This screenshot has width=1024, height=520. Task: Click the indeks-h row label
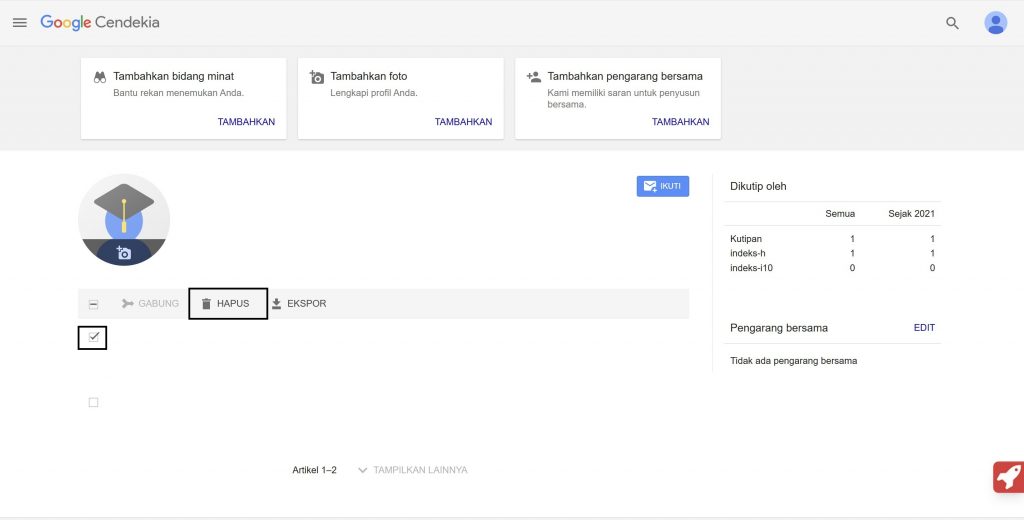pos(748,253)
